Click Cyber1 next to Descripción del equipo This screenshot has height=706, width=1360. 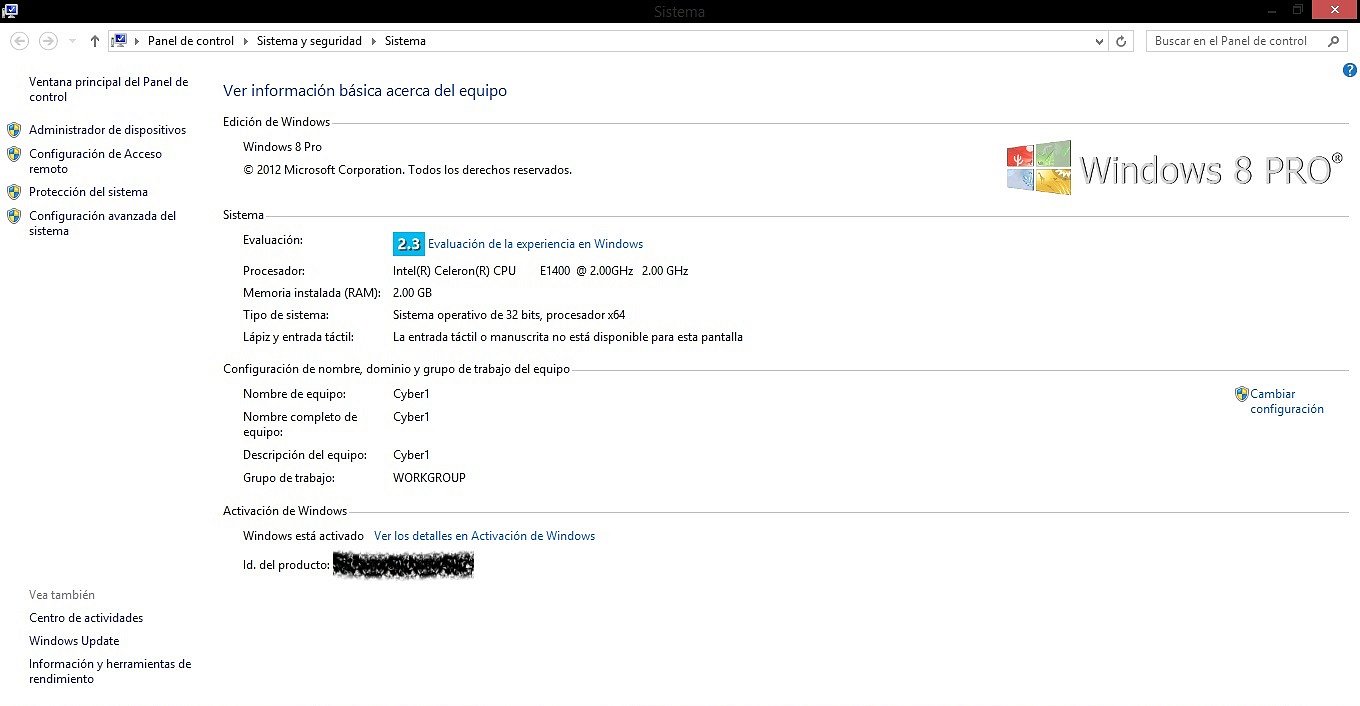(411, 455)
